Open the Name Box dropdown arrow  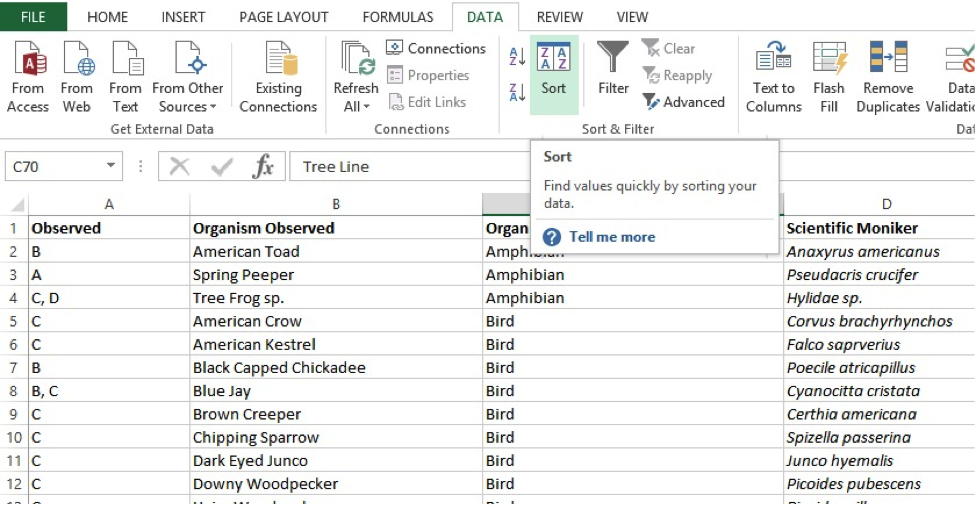pos(110,167)
